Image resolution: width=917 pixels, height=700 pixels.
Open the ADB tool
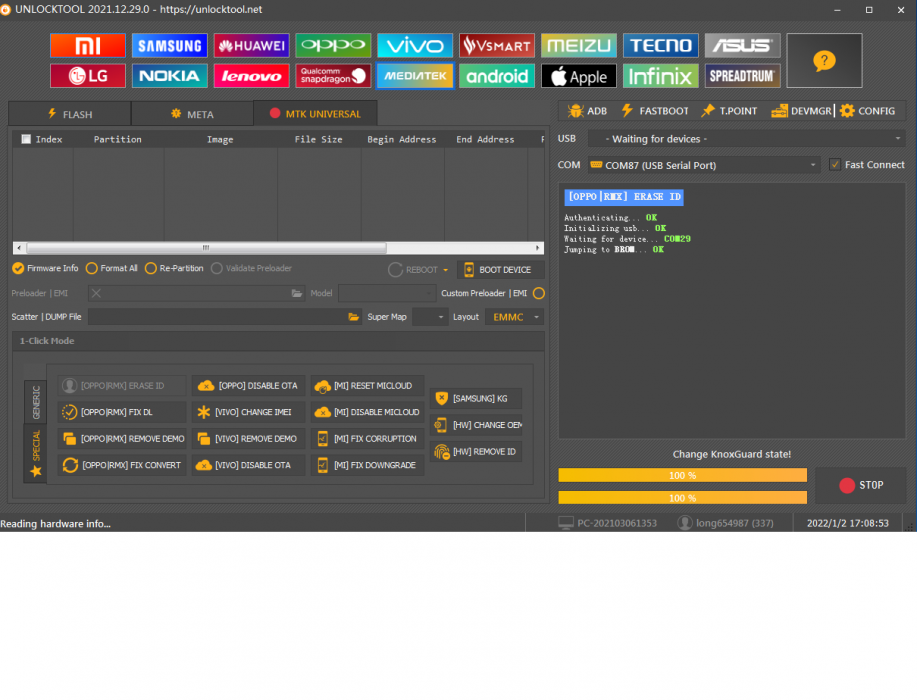pos(588,111)
